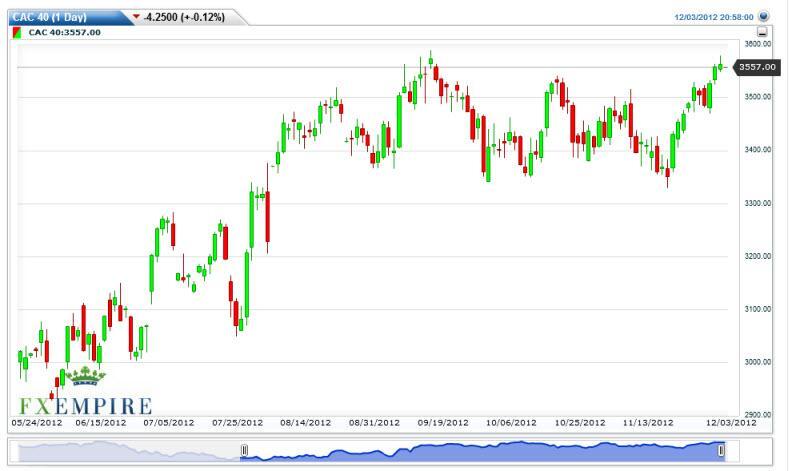
Task: Click the 3300.00 price axis label
Action: tap(756, 203)
